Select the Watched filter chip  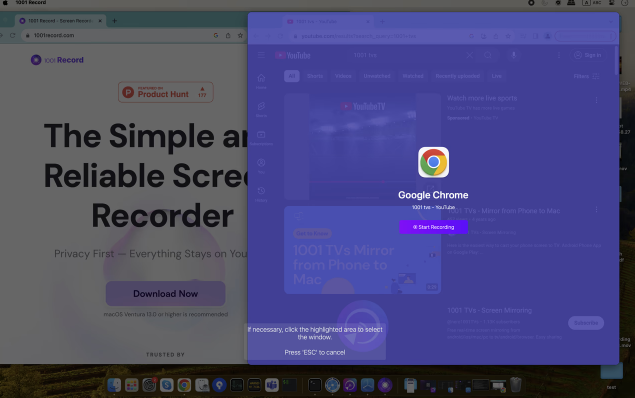pyautogui.click(x=413, y=76)
